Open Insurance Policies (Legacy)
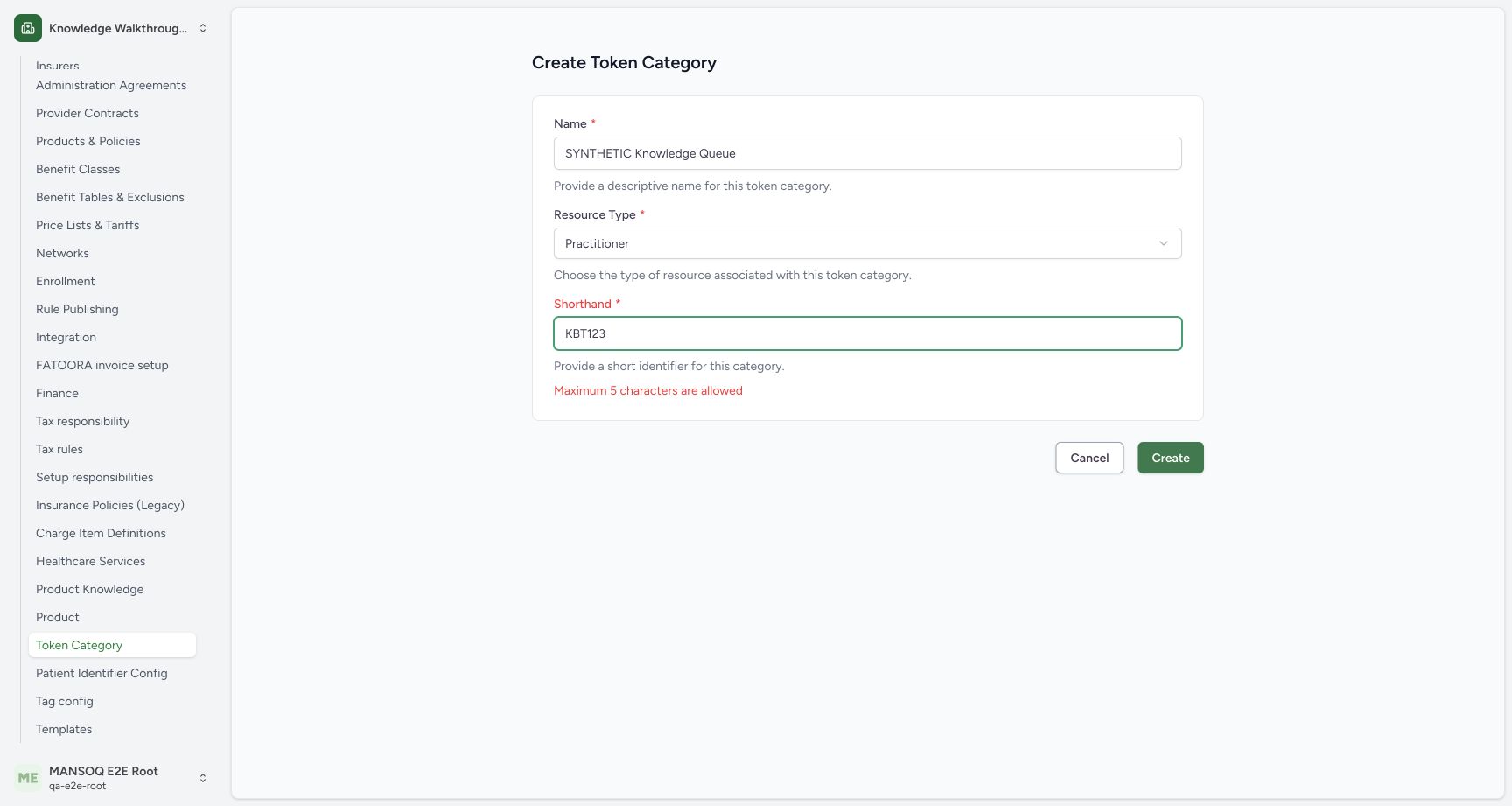The image size is (1512, 806). [x=110, y=505]
